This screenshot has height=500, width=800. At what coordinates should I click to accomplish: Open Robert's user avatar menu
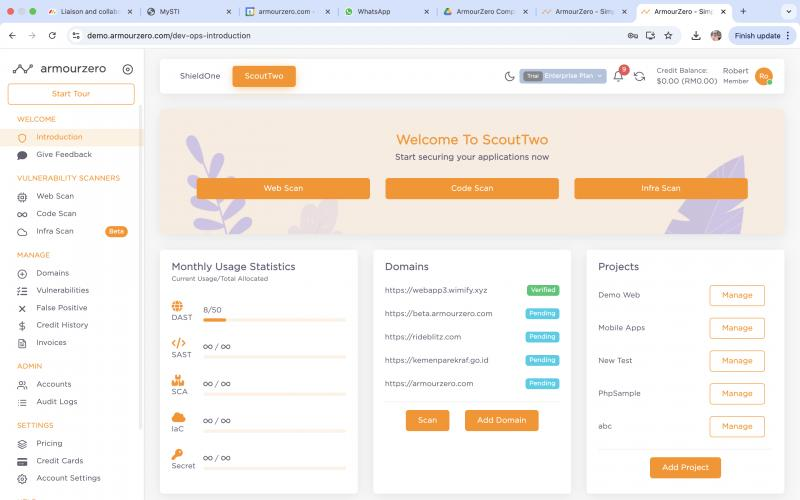coord(763,76)
